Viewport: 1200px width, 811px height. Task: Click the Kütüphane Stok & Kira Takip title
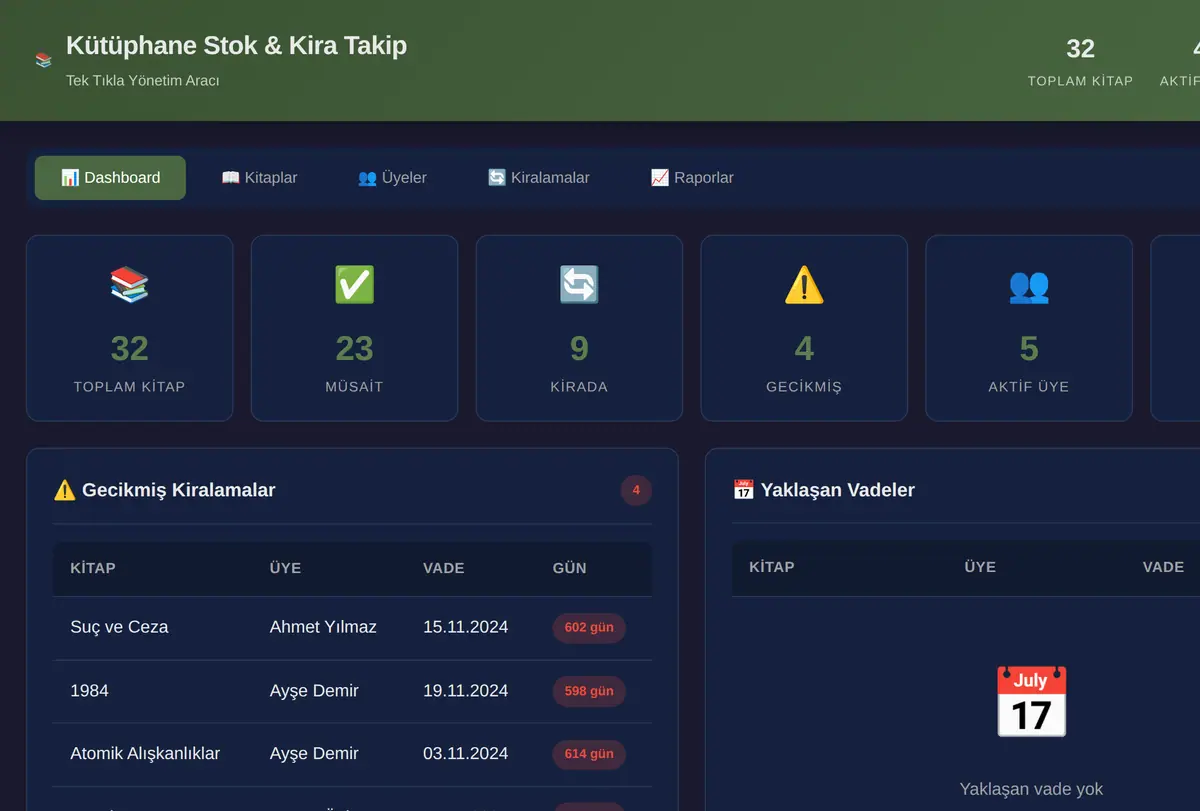236,45
